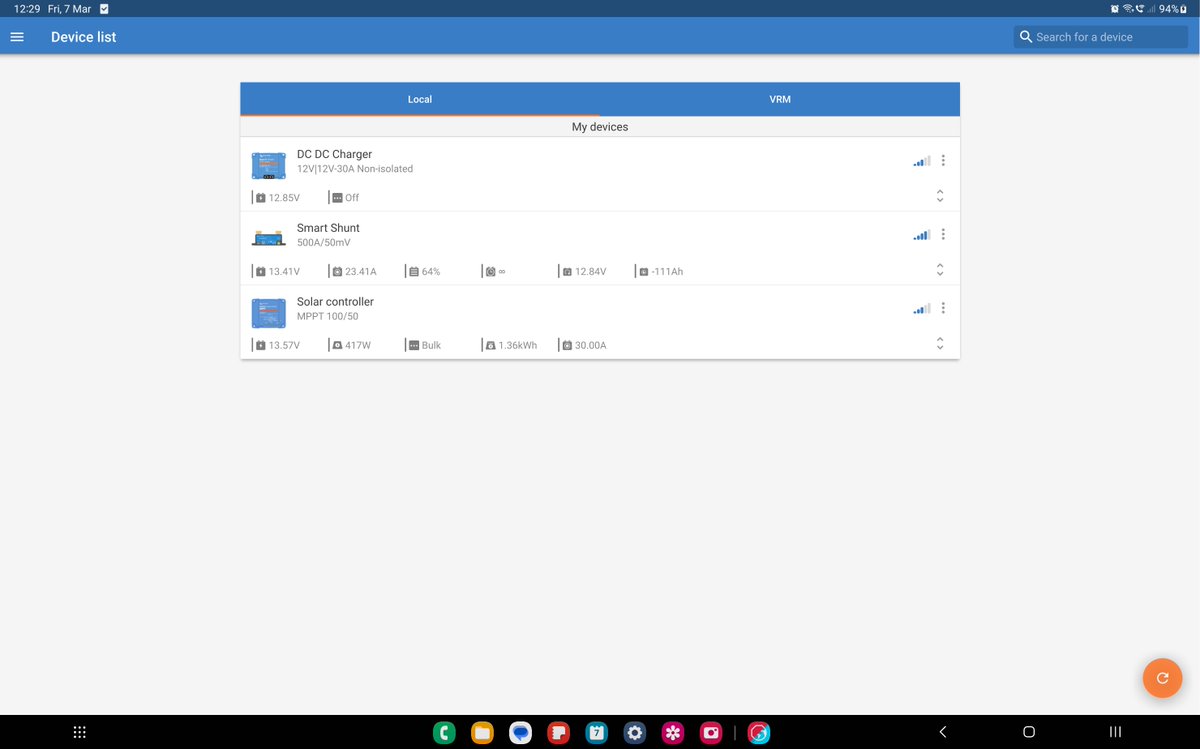
Task: Open the apps grid launcher
Action: (x=80, y=732)
